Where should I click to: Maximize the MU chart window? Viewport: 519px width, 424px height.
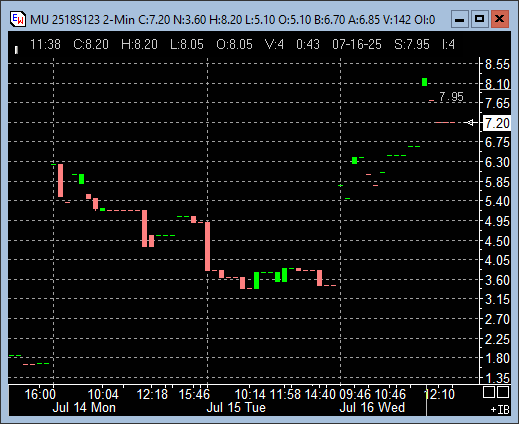coord(479,19)
